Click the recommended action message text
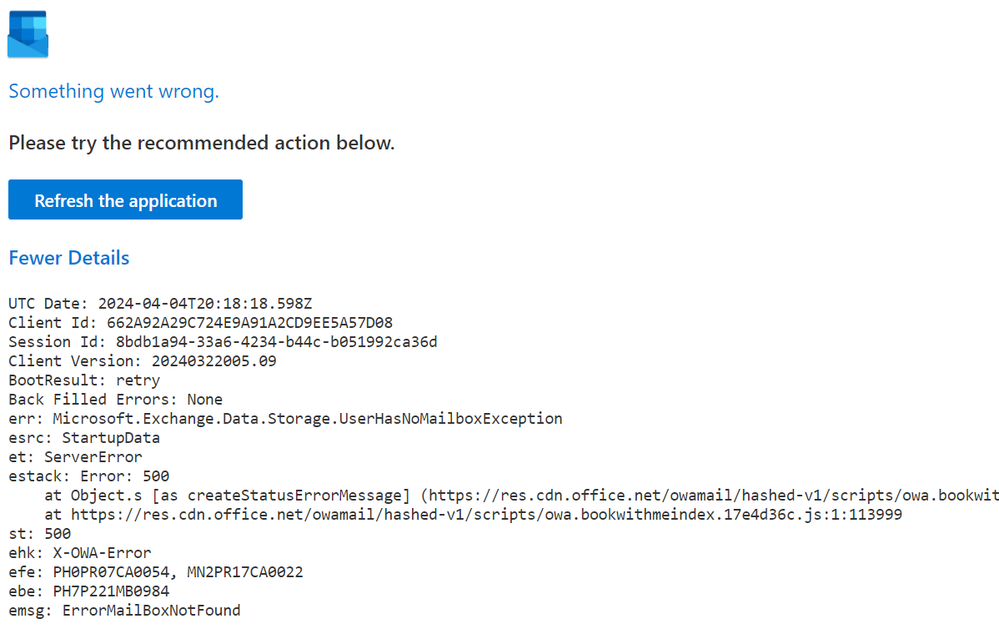 click(x=201, y=143)
